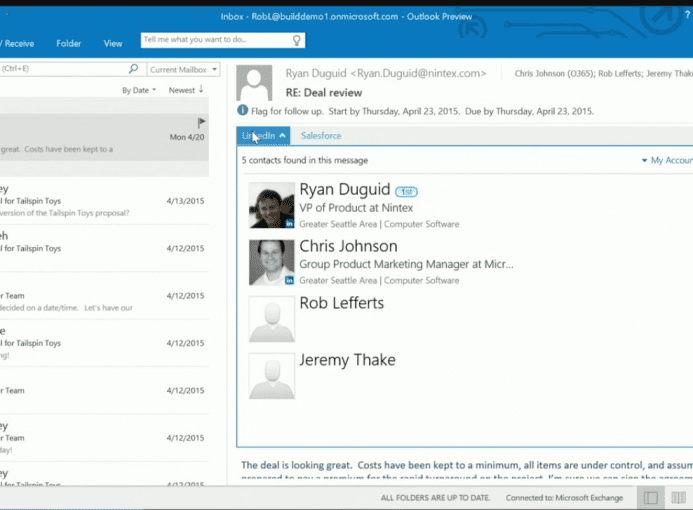This screenshot has width=693, height=510.
Task: Click Jeremy Thake's blank profile placeholder
Action: pos(271,376)
